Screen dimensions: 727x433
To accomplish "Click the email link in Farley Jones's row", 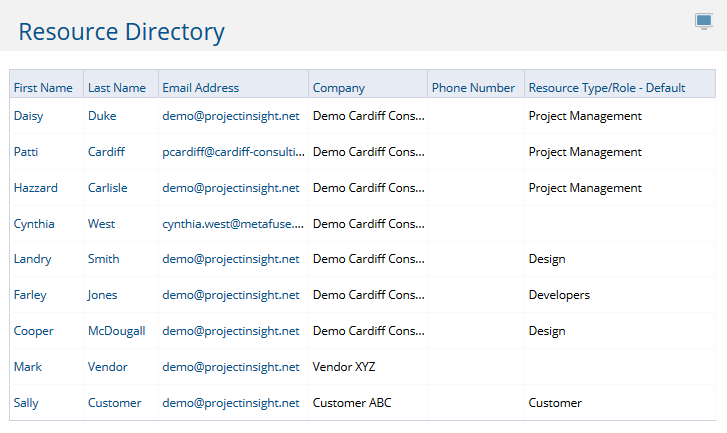I will (230, 295).
